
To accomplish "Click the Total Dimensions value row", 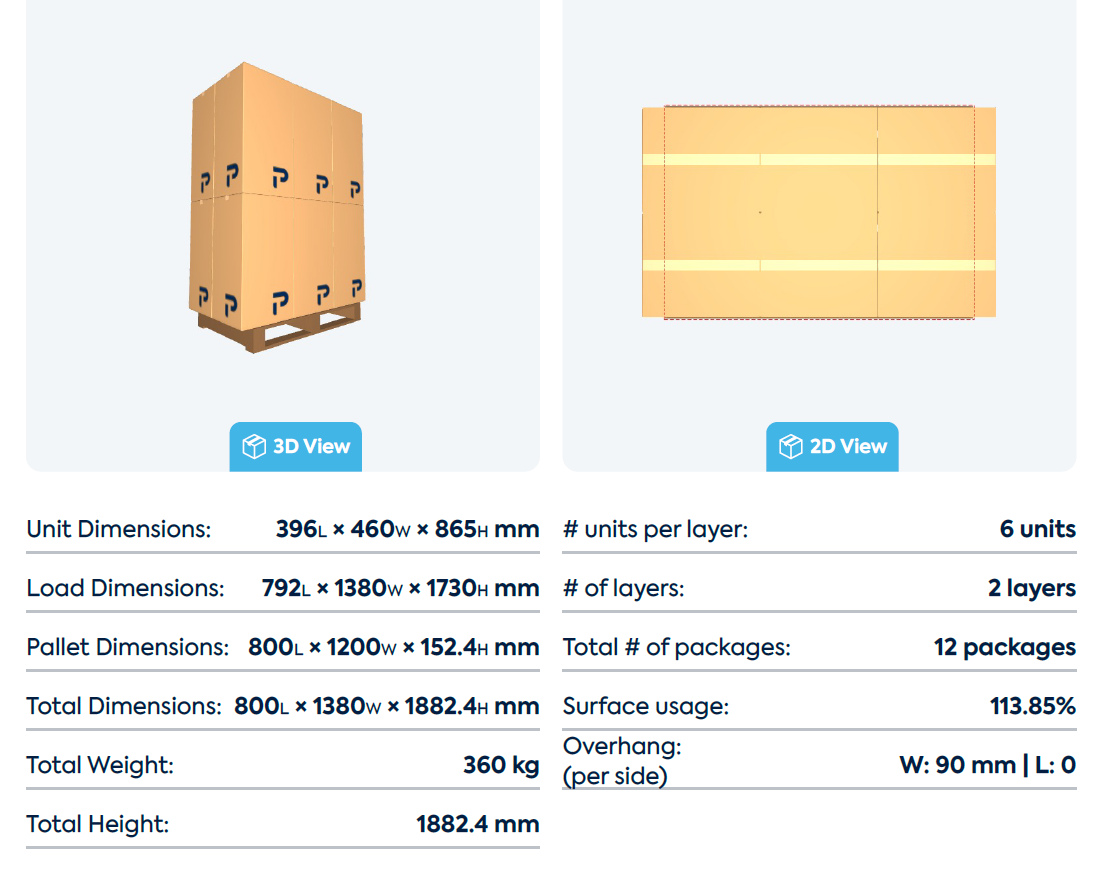I will [282, 706].
